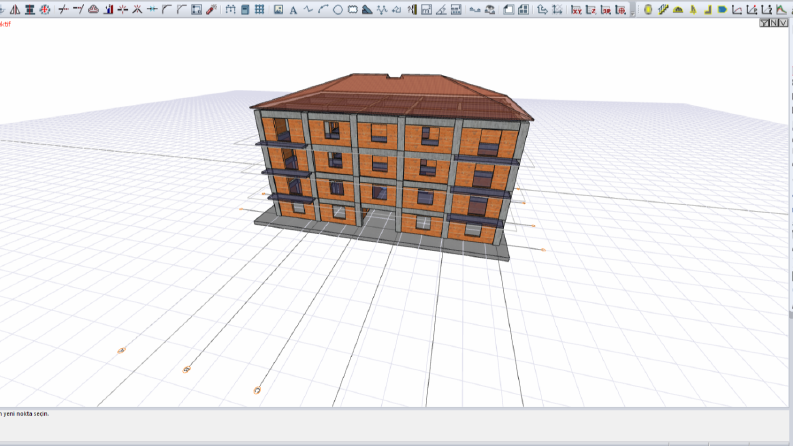Click the zigzag spline nodes icon
Image resolution: width=793 pixels, height=446 pixels.
click(382, 9)
